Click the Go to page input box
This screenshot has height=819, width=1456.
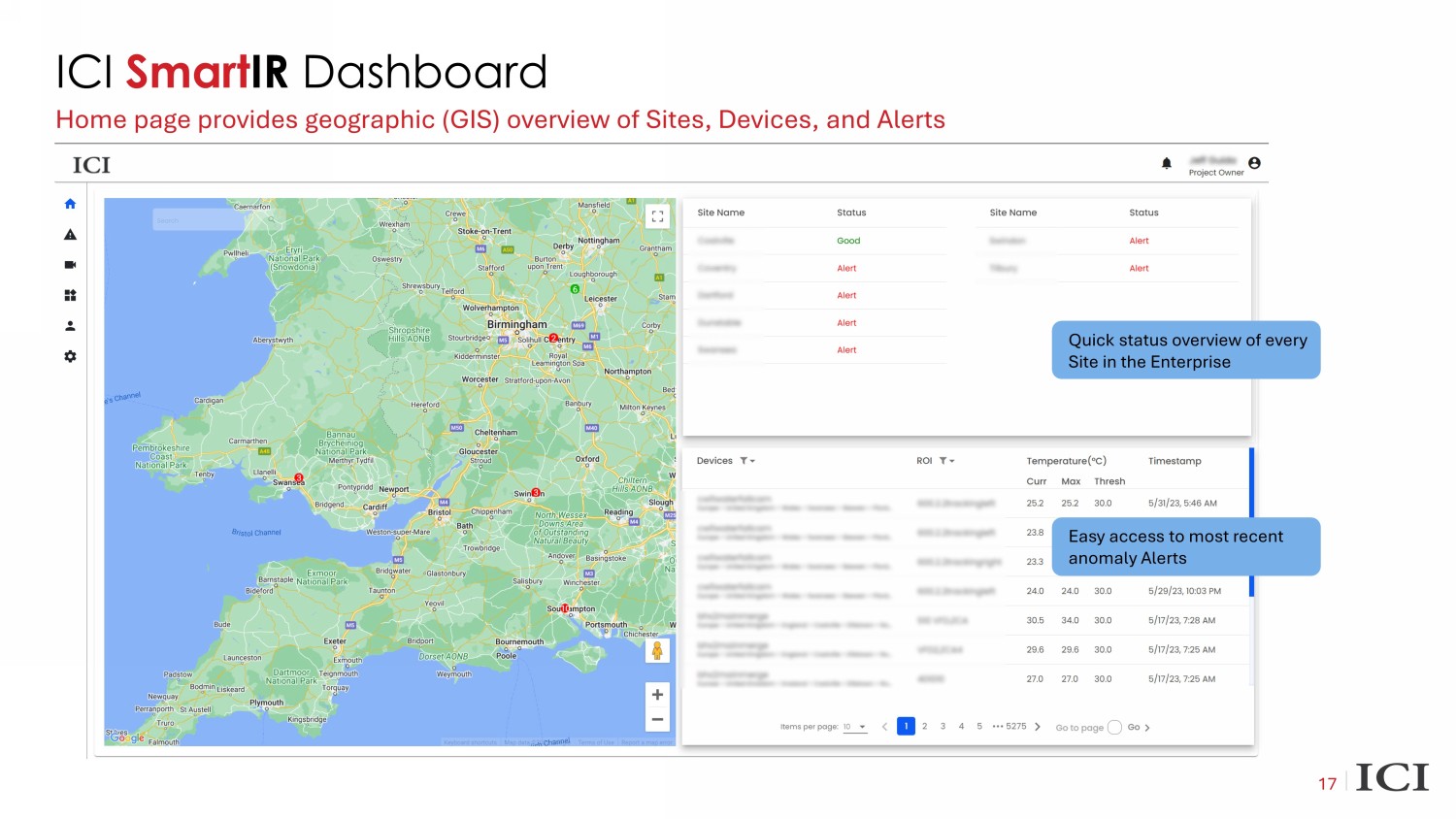(1114, 727)
